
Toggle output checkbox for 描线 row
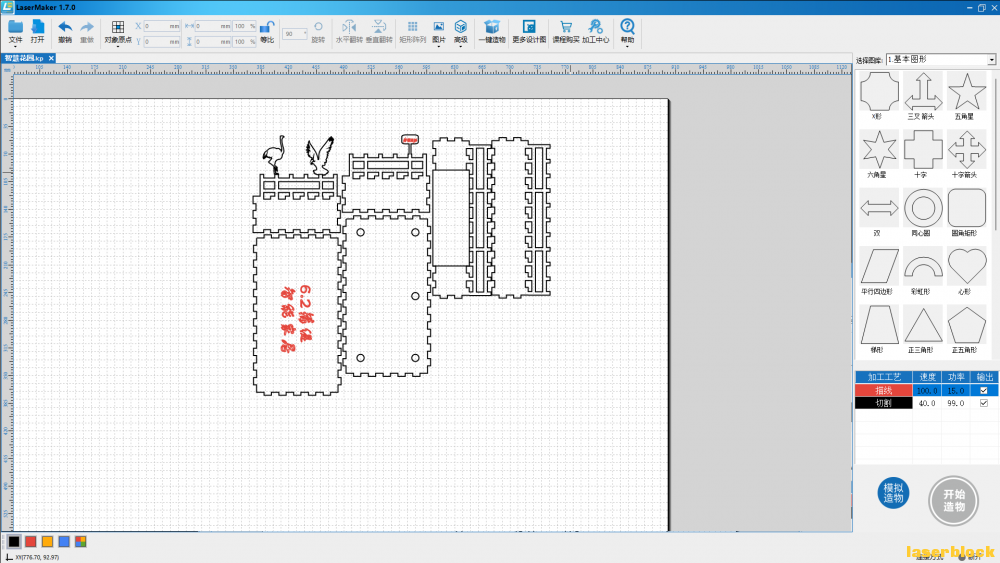point(983,390)
